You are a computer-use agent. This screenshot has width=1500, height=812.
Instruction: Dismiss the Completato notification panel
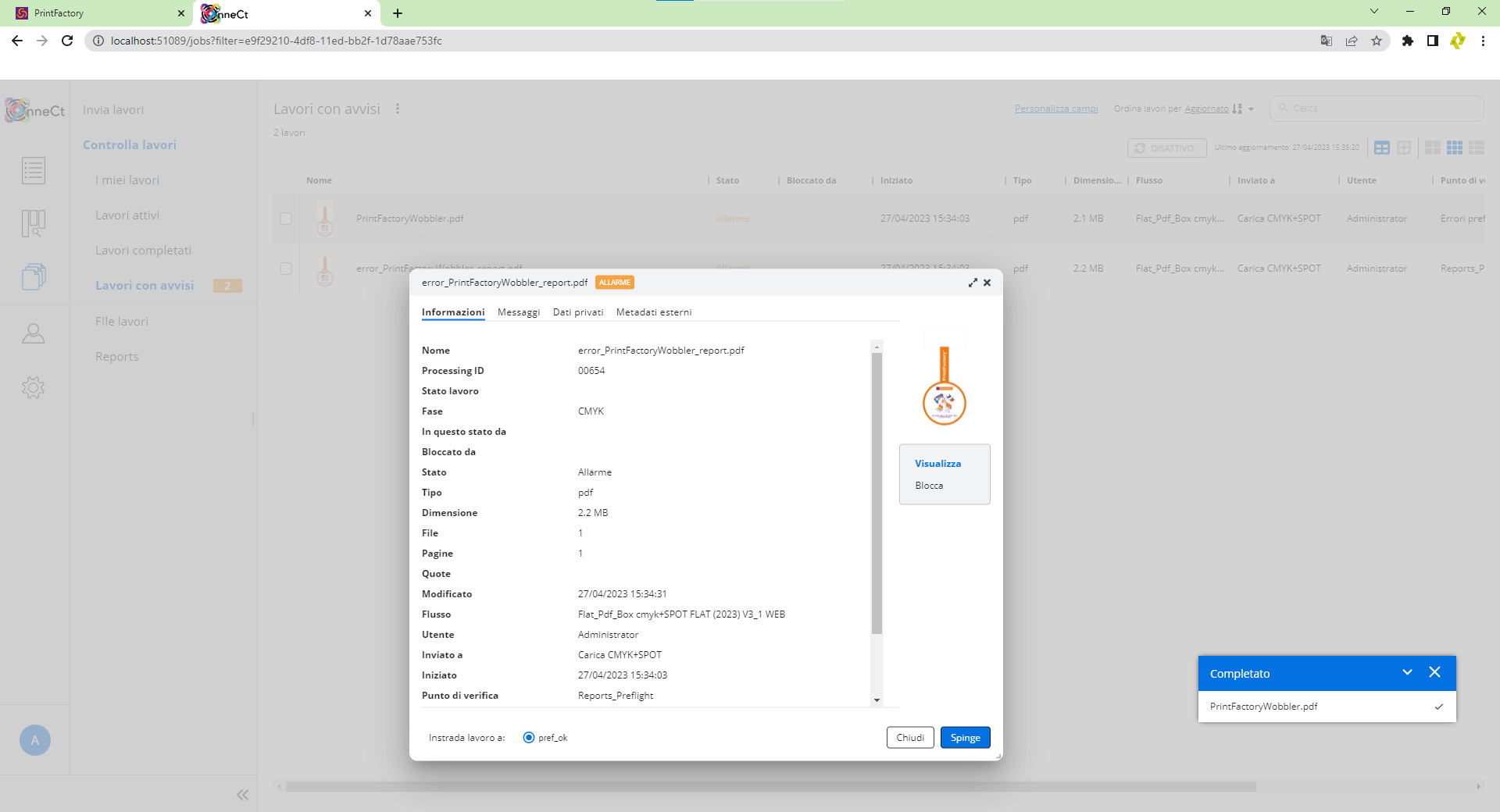pyautogui.click(x=1434, y=672)
